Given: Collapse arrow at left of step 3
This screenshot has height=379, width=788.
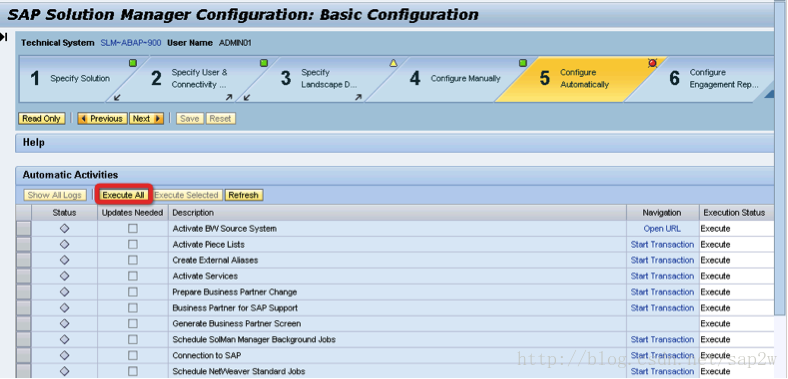Looking at the screenshot, I should [246, 98].
